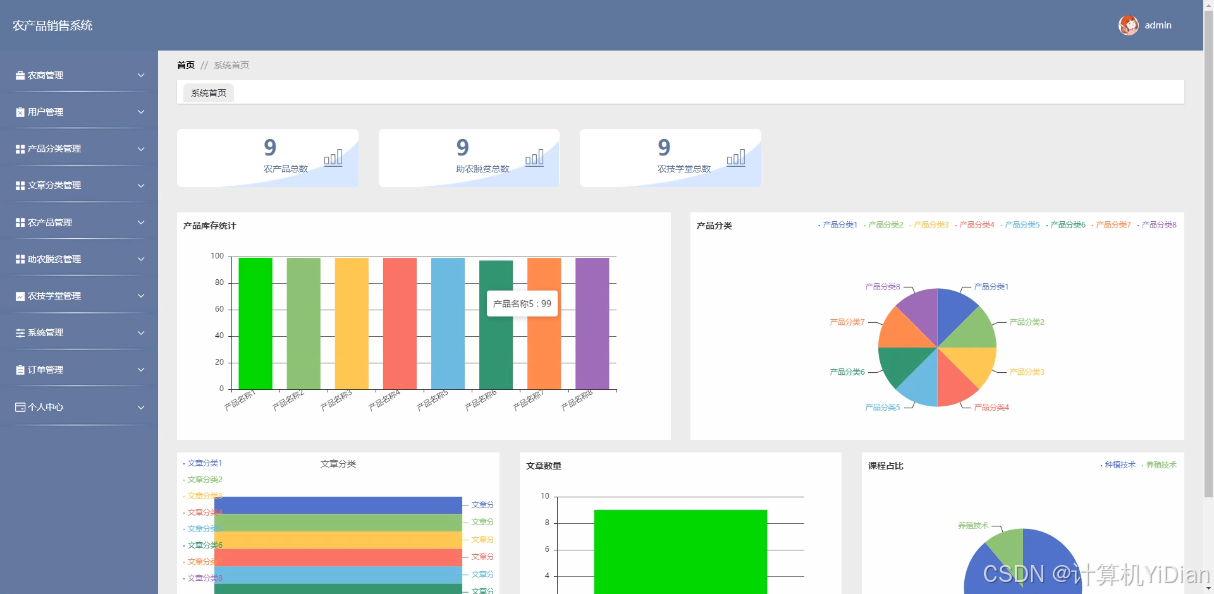
Task: Expand the 产品分类管理 chevron
Action: click(x=141, y=149)
